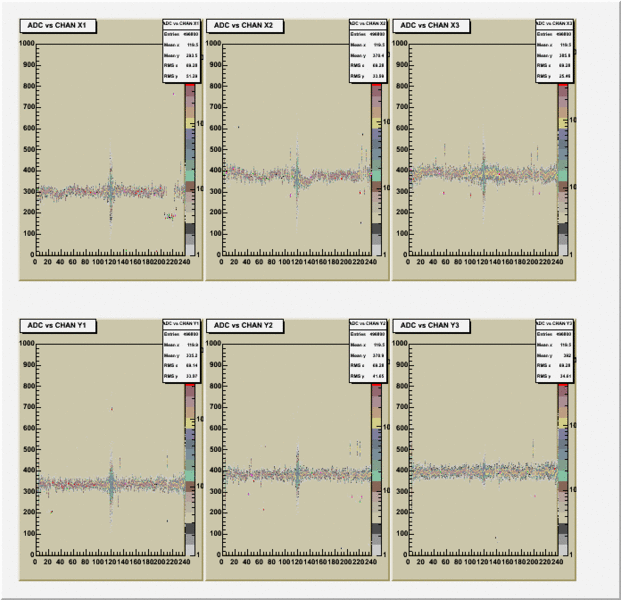Click the stats box header of the Y3 plot
The height and width of the screenshot is (600, 621).
pyautogui.click(x=554, y=324)
